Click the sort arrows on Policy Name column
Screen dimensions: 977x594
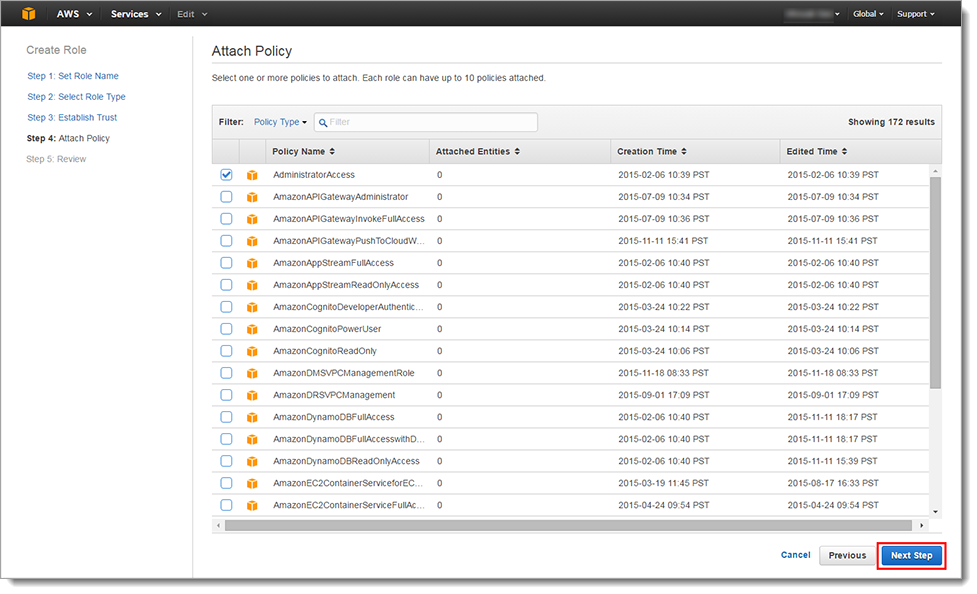tap(332, 152)
